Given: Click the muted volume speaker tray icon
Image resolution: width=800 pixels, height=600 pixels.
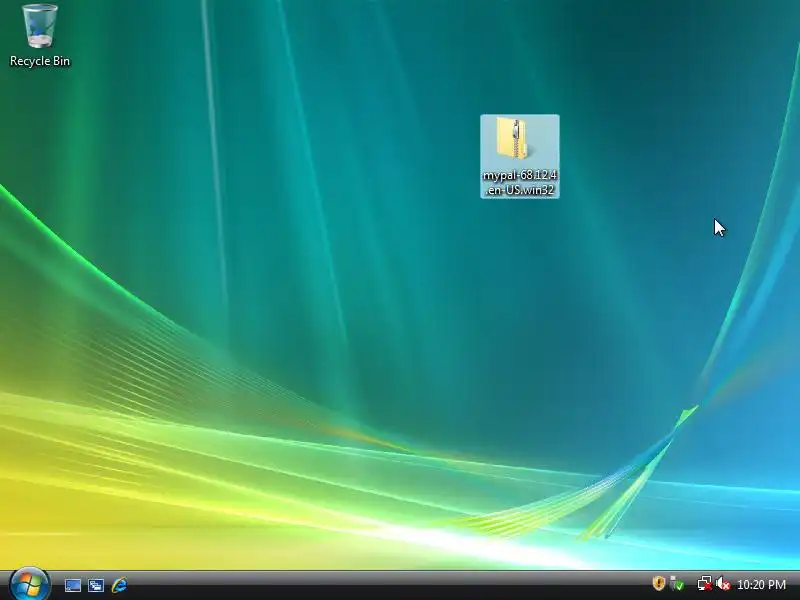Looking at the screenshot, I should (722, 583).
